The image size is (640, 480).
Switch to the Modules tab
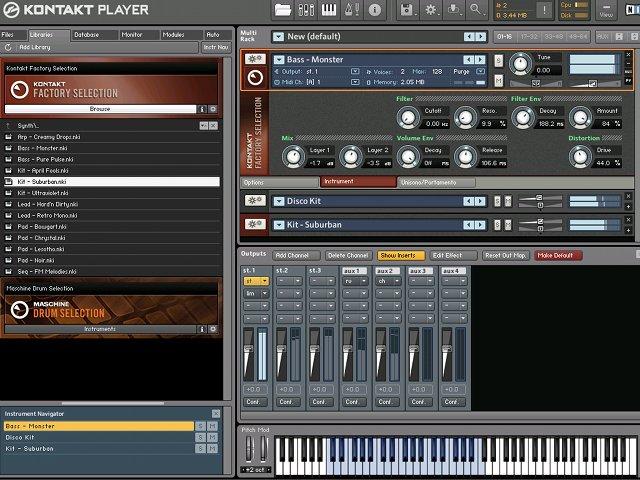181,35
